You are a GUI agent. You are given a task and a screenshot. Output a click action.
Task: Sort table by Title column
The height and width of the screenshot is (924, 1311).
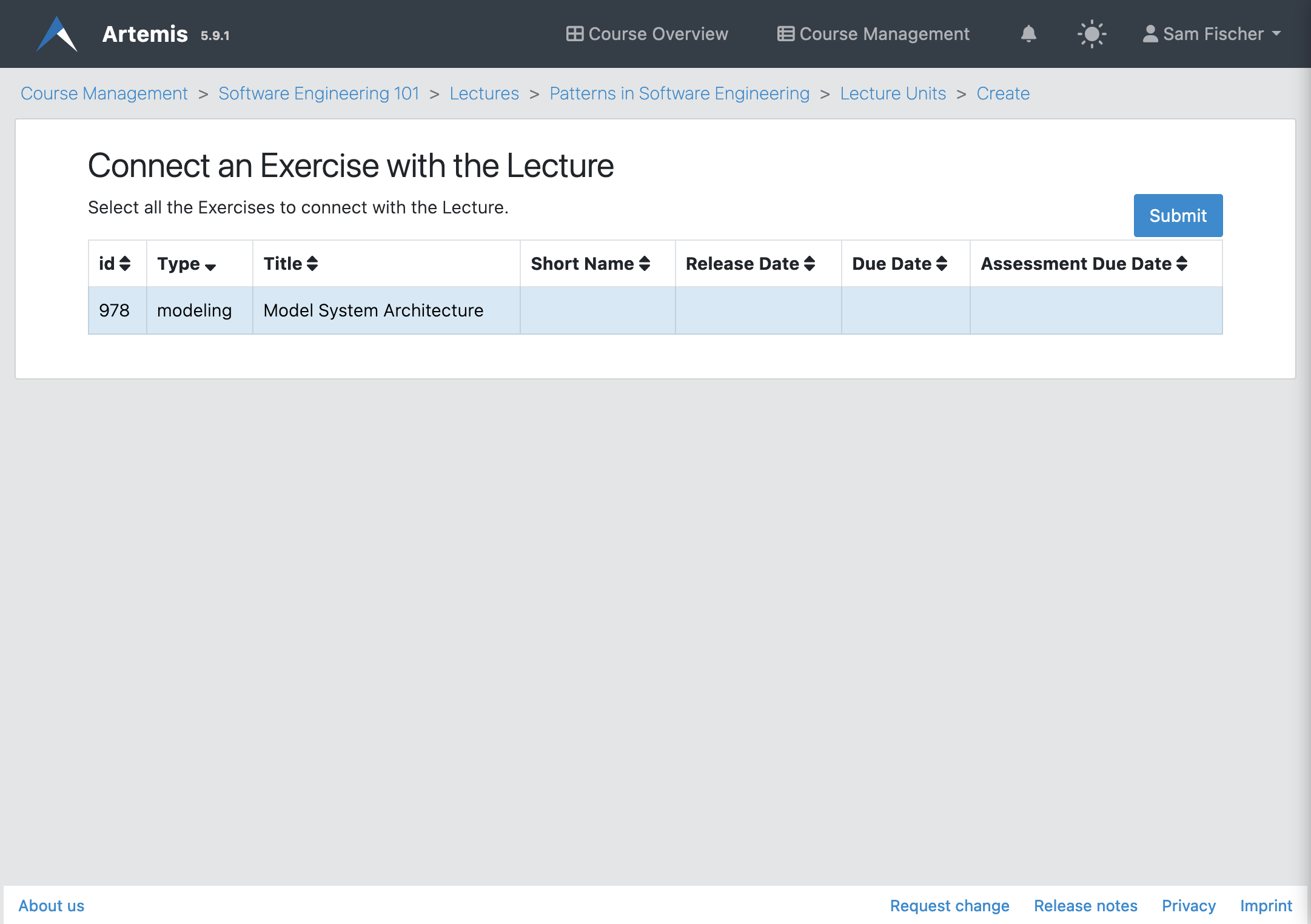tap(291, 264)
